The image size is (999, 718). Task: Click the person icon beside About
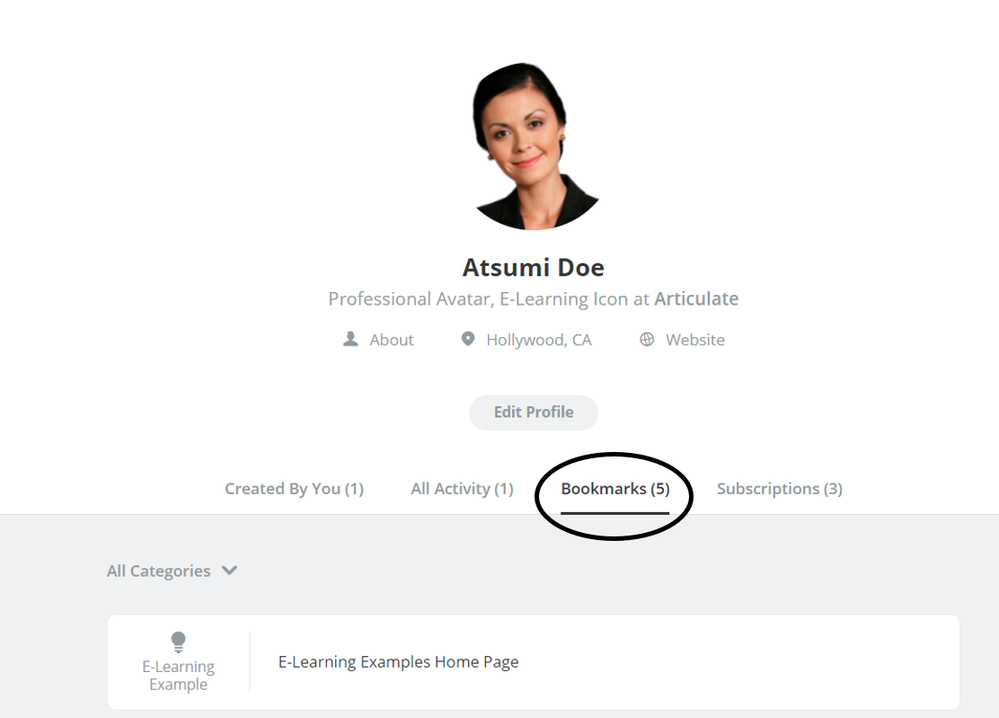[350, 340]
